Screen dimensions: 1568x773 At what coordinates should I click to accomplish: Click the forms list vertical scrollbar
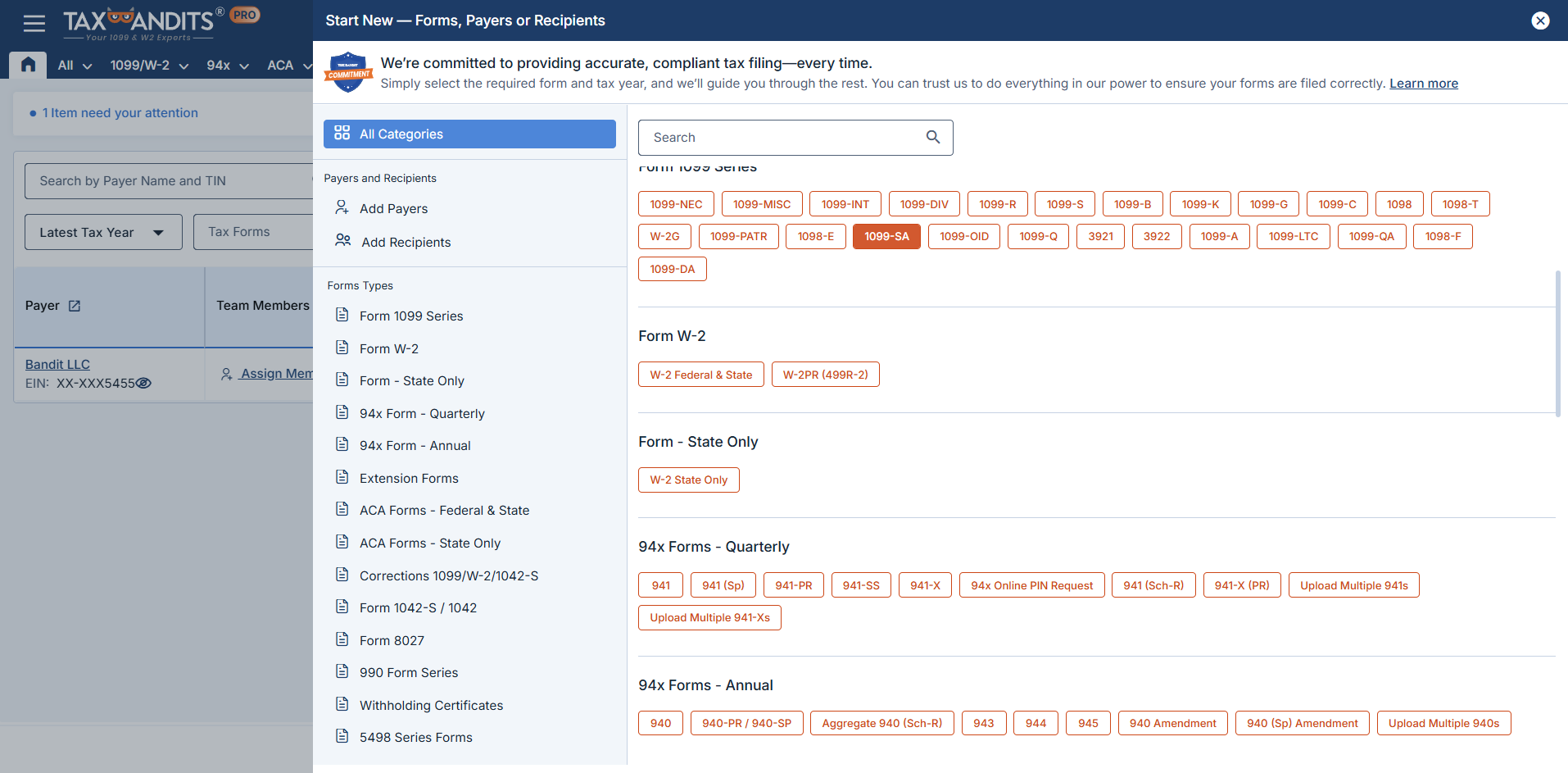[1557, 344]
